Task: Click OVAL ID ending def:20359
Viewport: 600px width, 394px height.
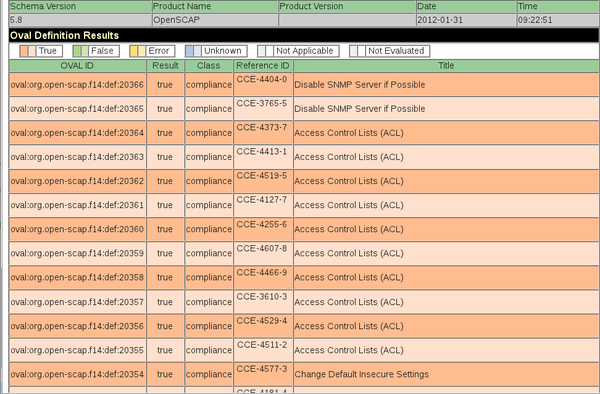Action: pyautogui.click(x=77, y=253)
